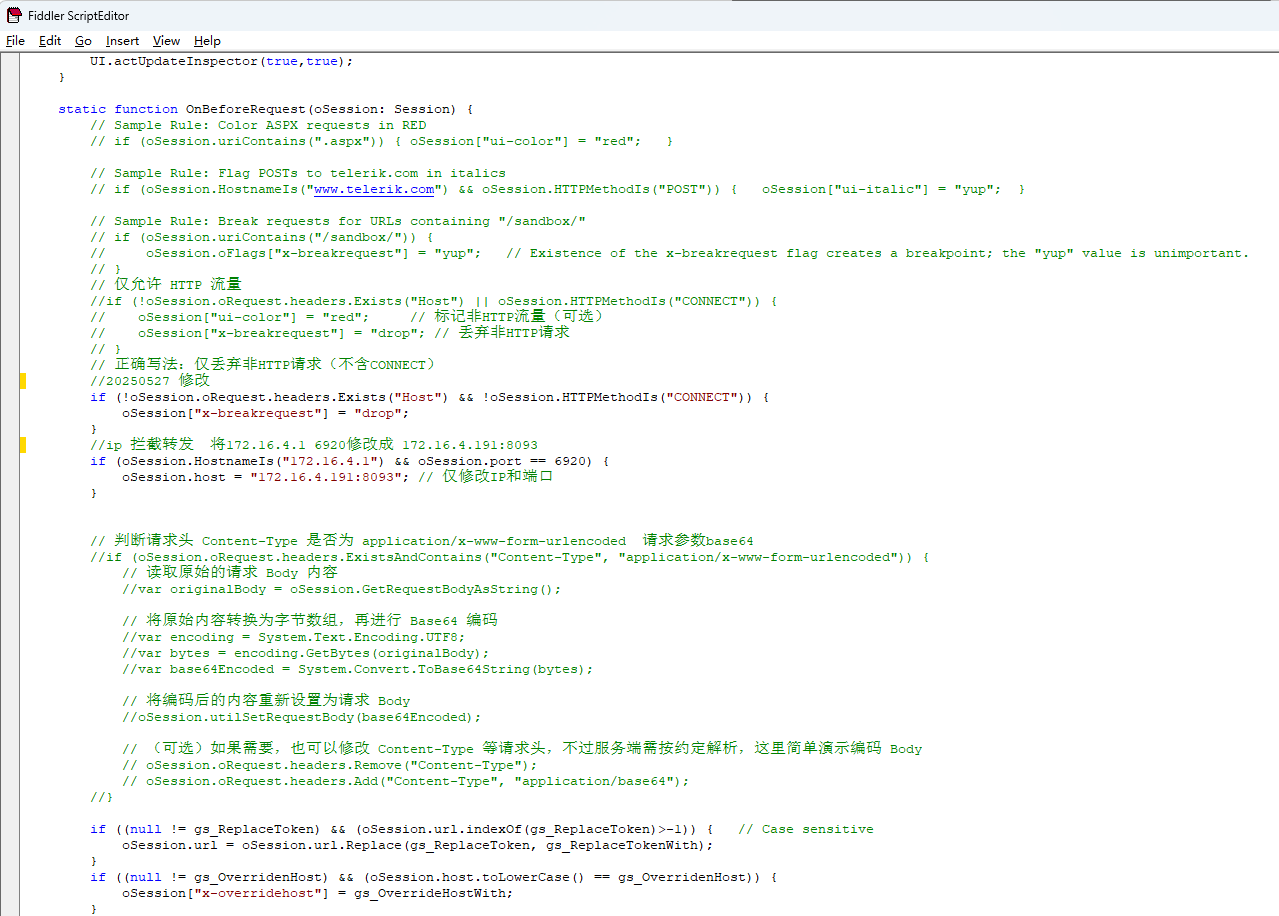Click the oSession.HostnameIs("172.16.4.1") condition line
The image size is (1279, 916).
point(350,461)
